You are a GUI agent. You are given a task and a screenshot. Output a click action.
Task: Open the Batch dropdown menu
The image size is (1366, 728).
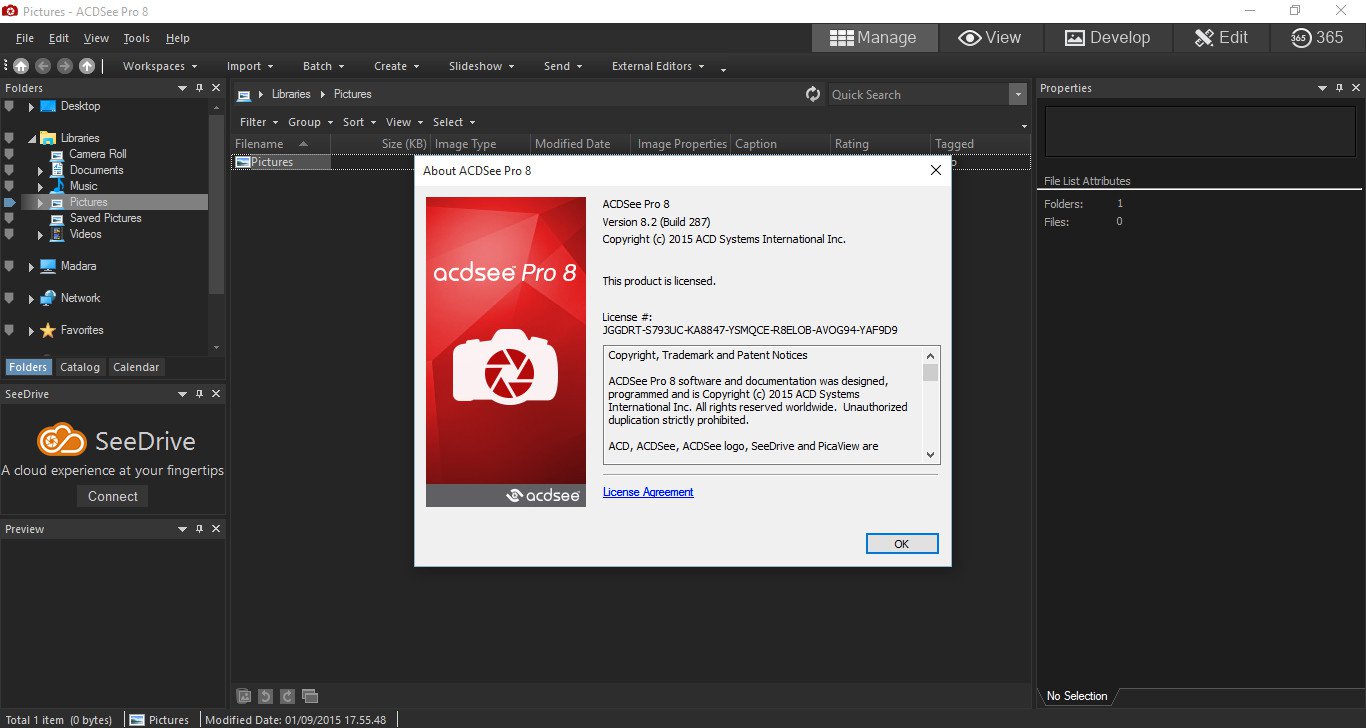click(x=323, y=66)
